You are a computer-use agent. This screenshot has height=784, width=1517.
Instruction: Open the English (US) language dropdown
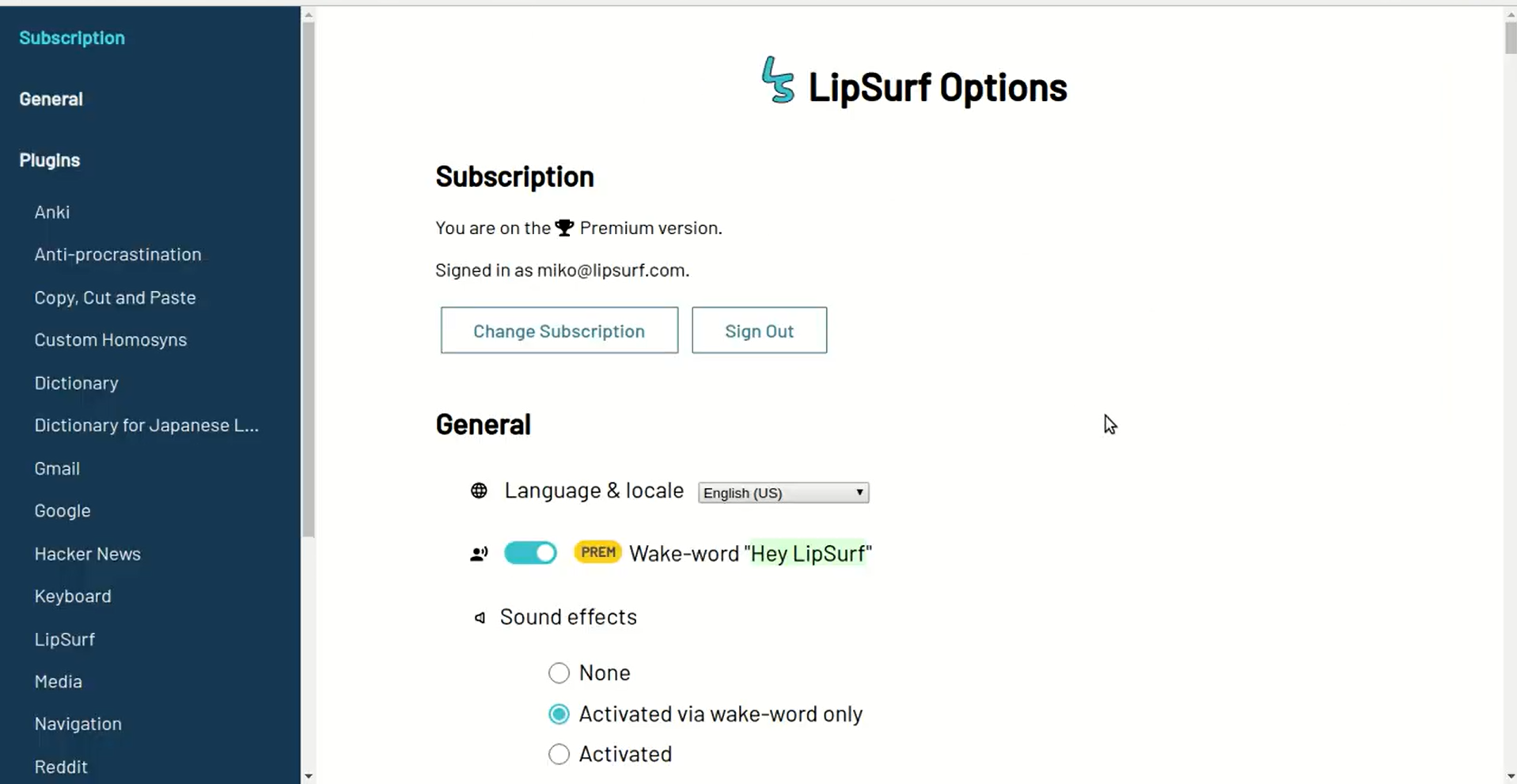pyautogui.click(x=782, y=492)
